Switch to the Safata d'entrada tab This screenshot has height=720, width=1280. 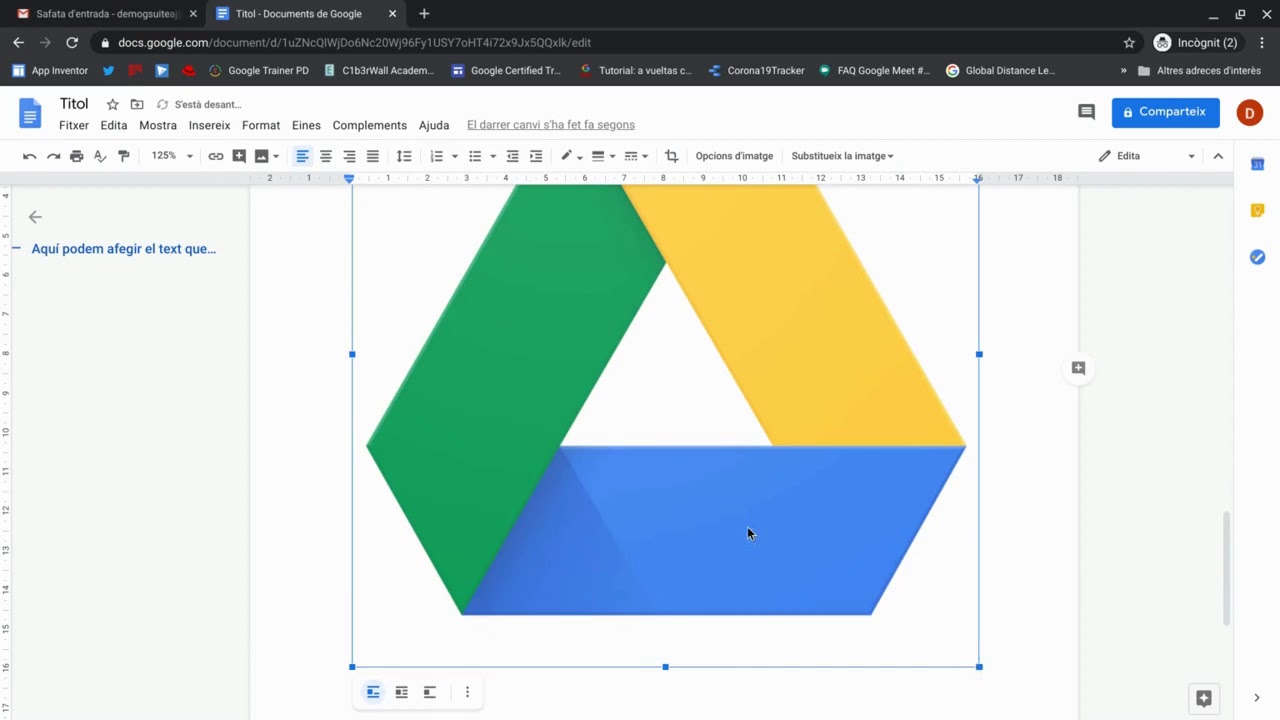click(x=108, y=14)
